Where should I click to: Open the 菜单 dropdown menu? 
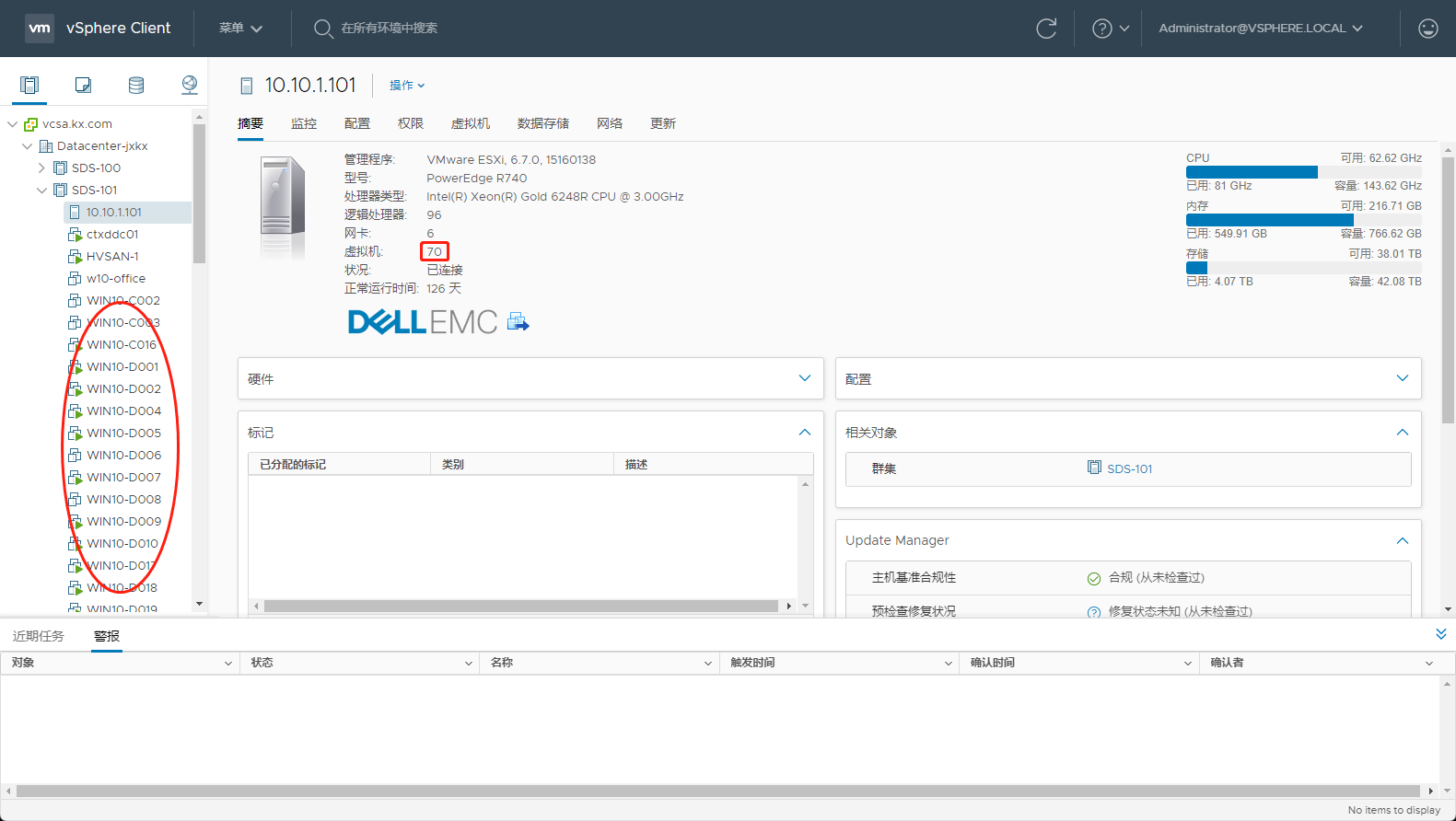pyautogui.click(x=240, y=29)
